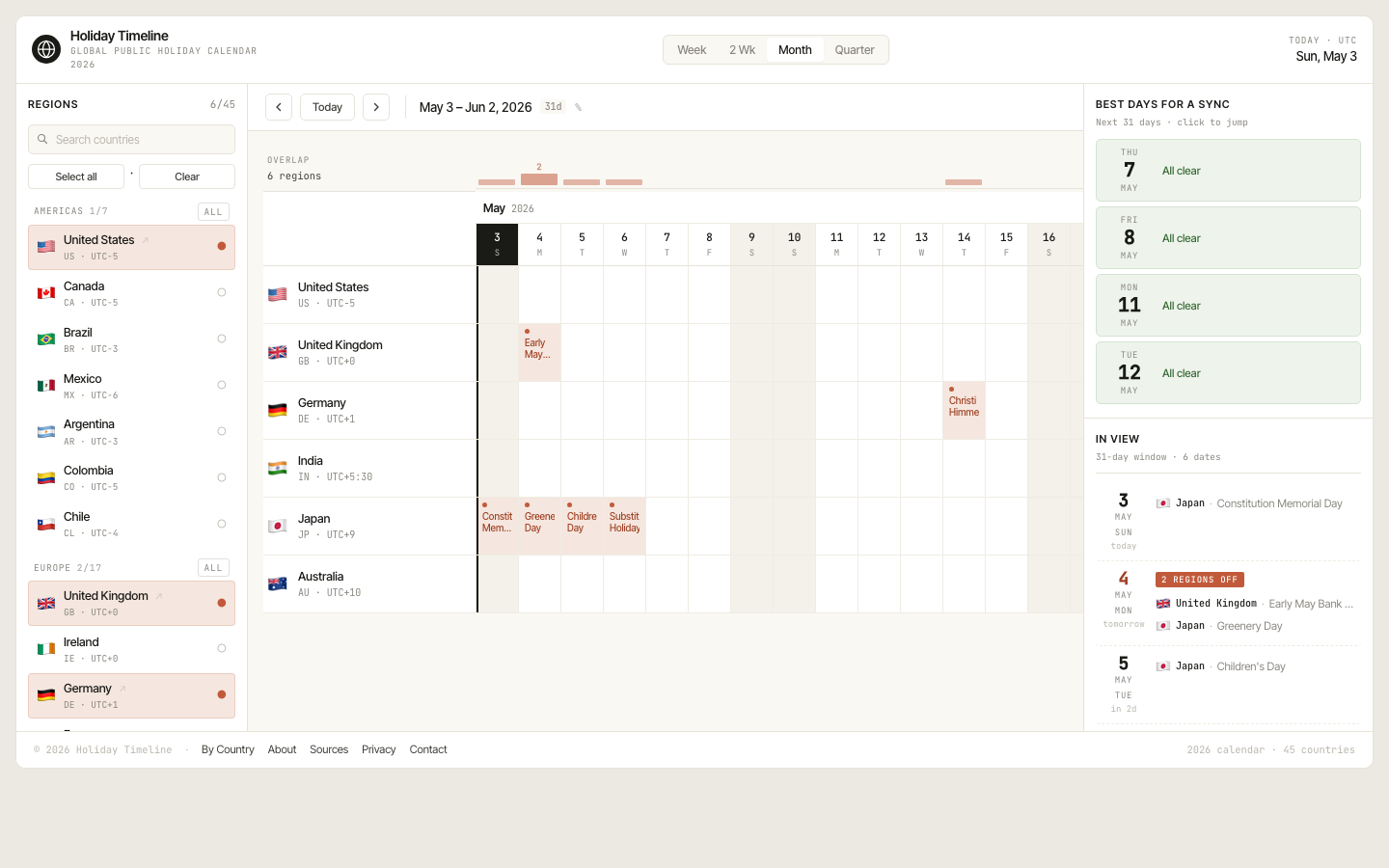Screen dimensions: 1389x868
Task: Click the Japan flag in timeline row
Action: tap(278, 526)
